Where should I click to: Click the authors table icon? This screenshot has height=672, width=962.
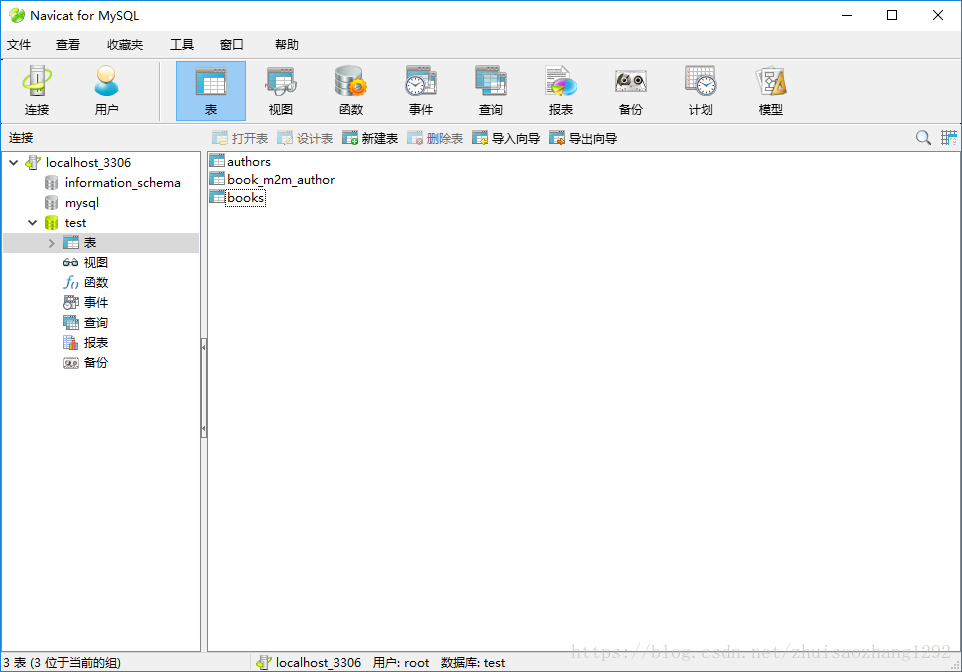tap(217, 161)
